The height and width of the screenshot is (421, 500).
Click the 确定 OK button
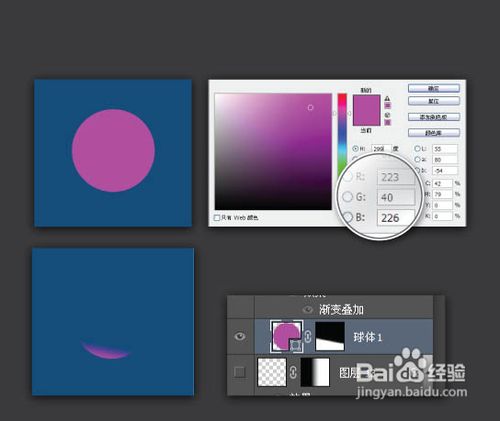pyautogui.click(x=434, y=88)
